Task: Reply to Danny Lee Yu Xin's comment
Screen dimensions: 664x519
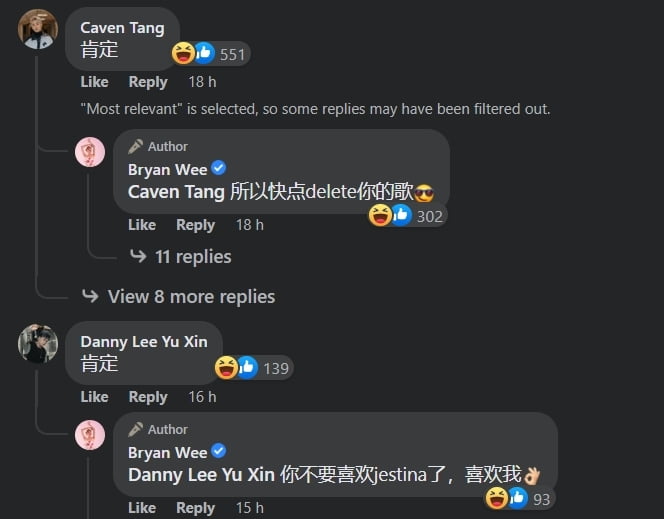Action: [148, 397]
